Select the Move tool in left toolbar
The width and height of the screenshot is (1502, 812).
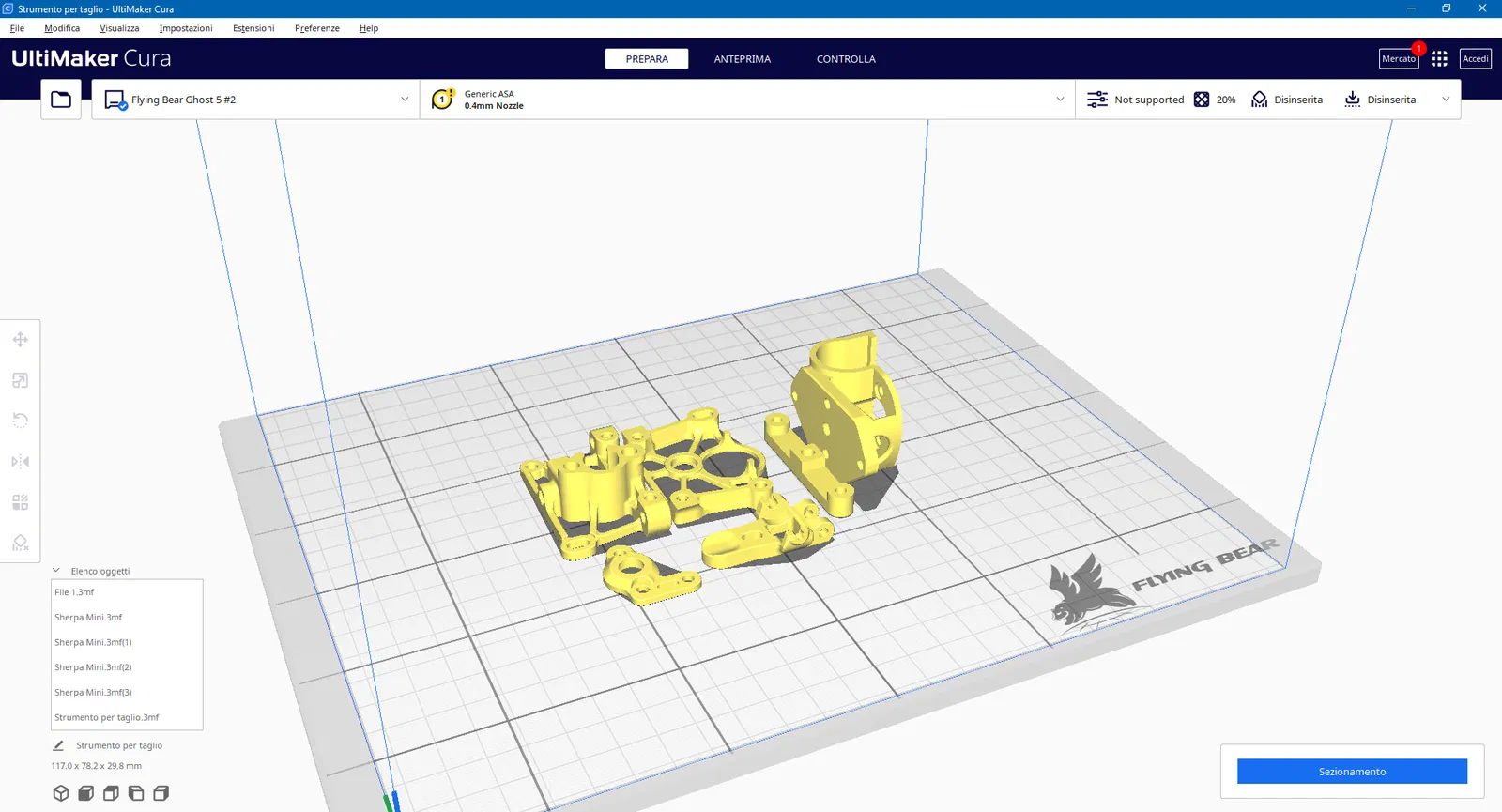(20, 340)
